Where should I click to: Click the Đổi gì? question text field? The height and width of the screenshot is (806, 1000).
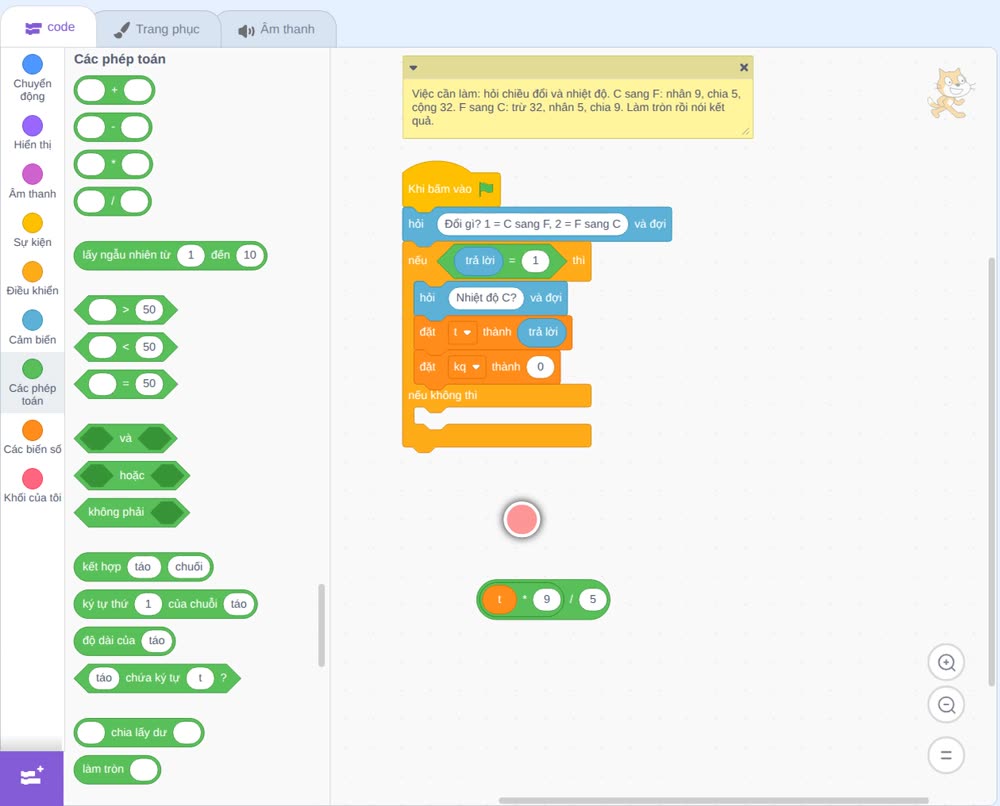point(533,224)
